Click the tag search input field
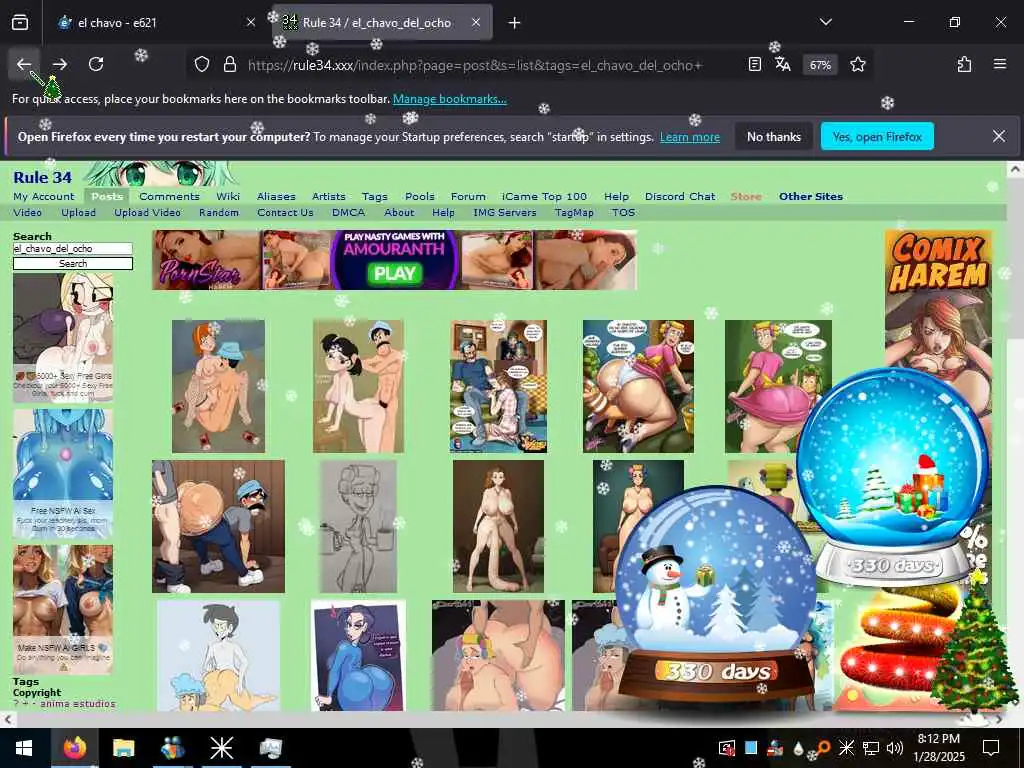Image resolution: width=1024 pixels, height=768 pixels. coord(72,249)
